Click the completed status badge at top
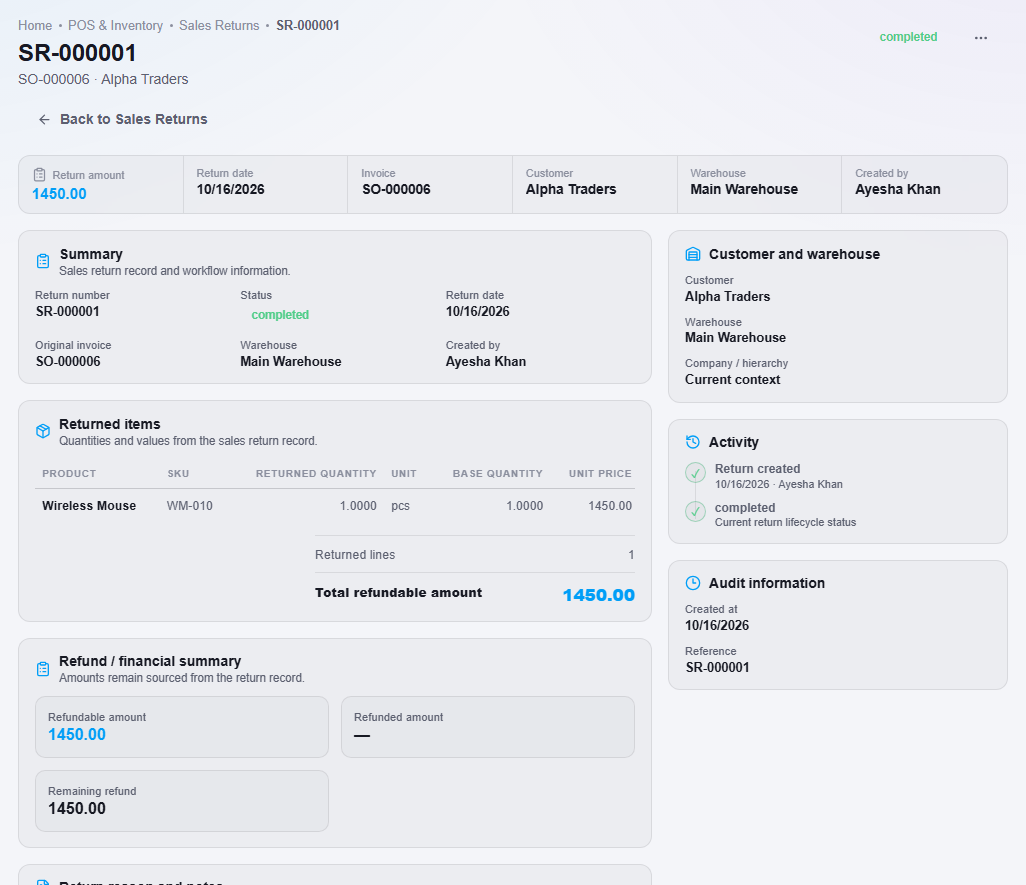1026x885 pixels. 908,37
